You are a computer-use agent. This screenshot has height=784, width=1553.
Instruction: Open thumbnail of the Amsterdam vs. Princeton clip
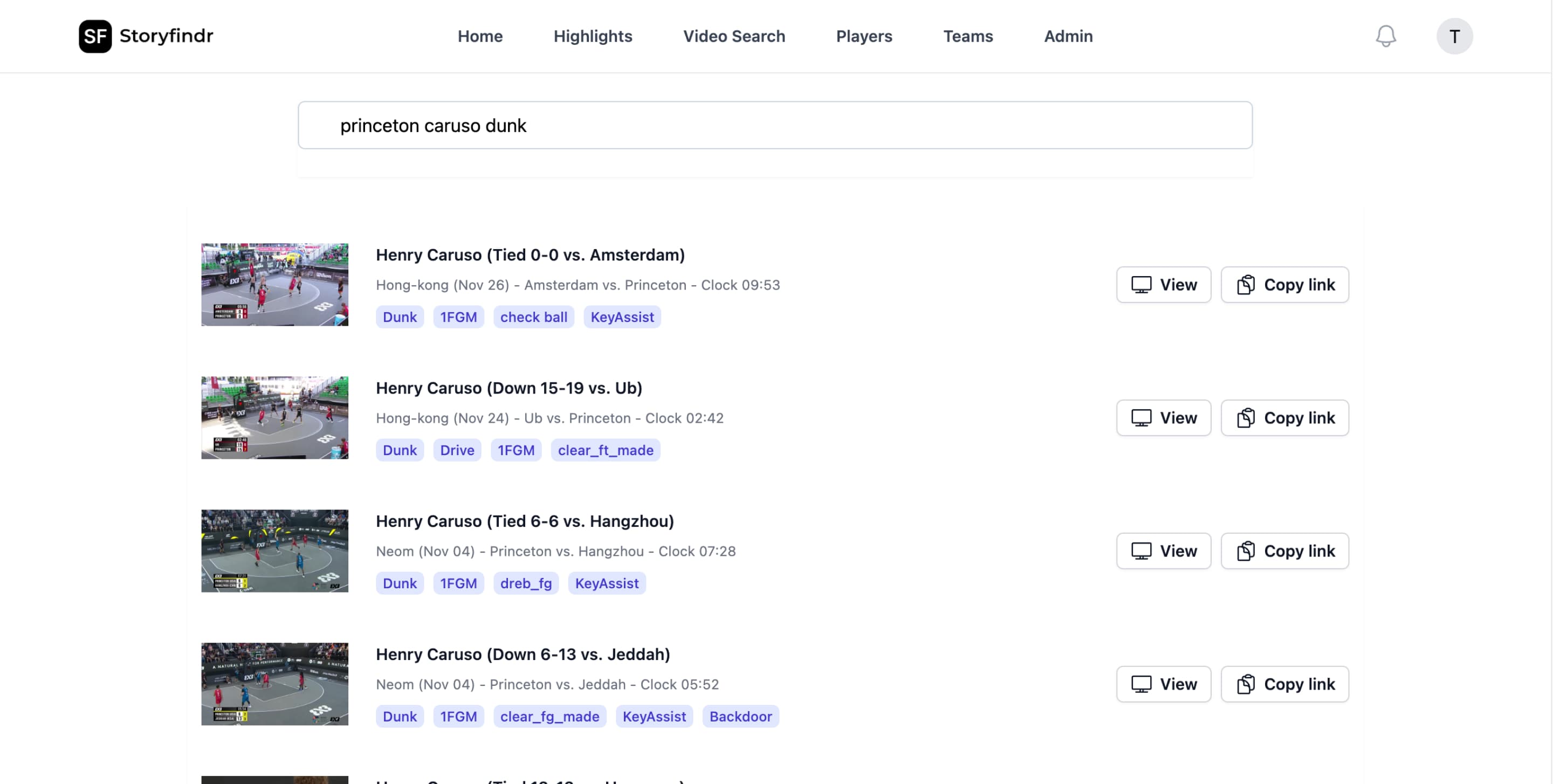274,285
